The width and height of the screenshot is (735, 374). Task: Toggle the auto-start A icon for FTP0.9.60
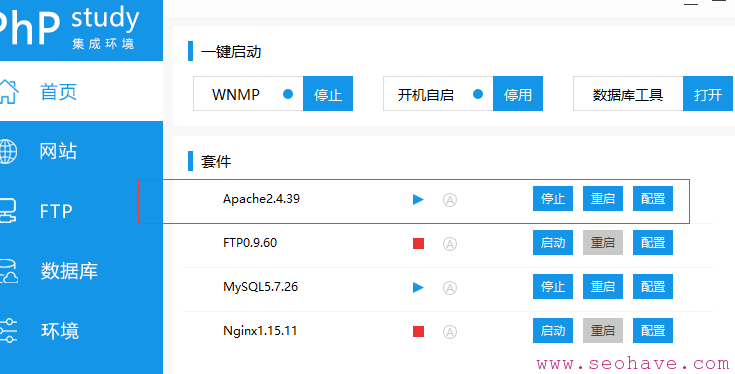[x=450, y=244]
